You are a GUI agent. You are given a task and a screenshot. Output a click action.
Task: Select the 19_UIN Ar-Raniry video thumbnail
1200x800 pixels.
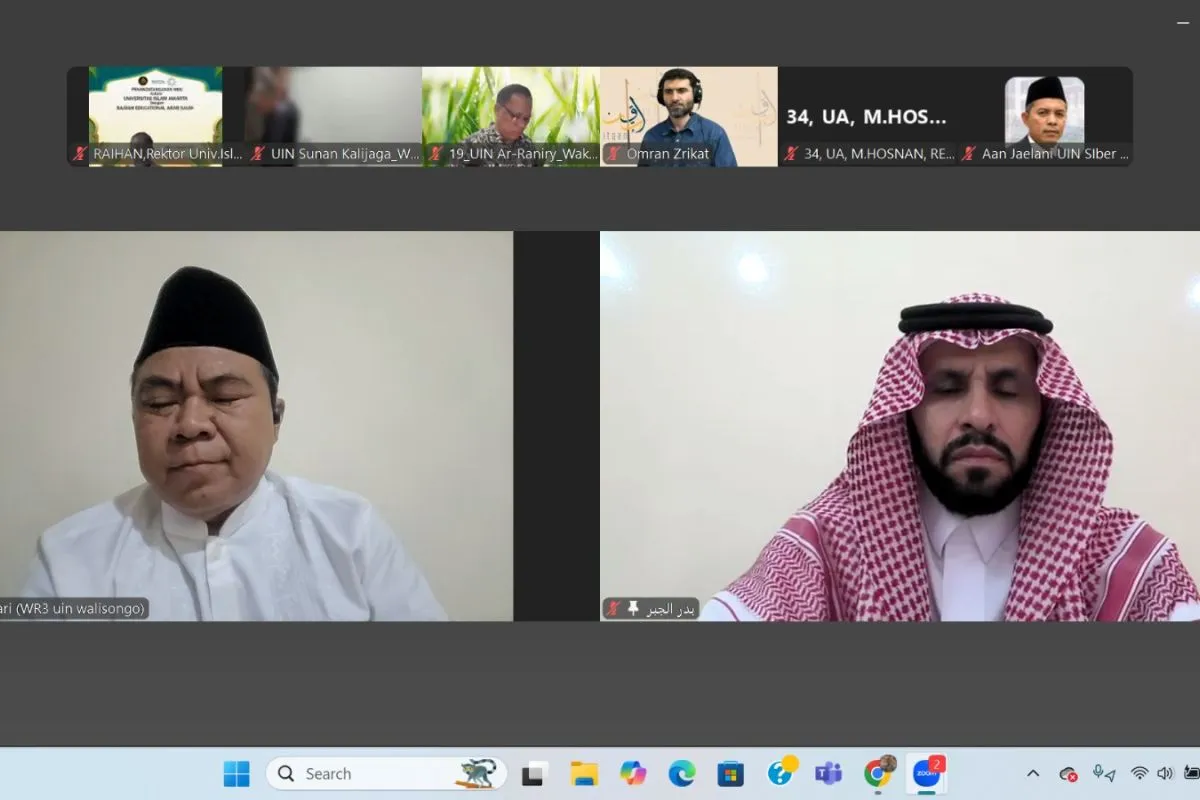510,115
